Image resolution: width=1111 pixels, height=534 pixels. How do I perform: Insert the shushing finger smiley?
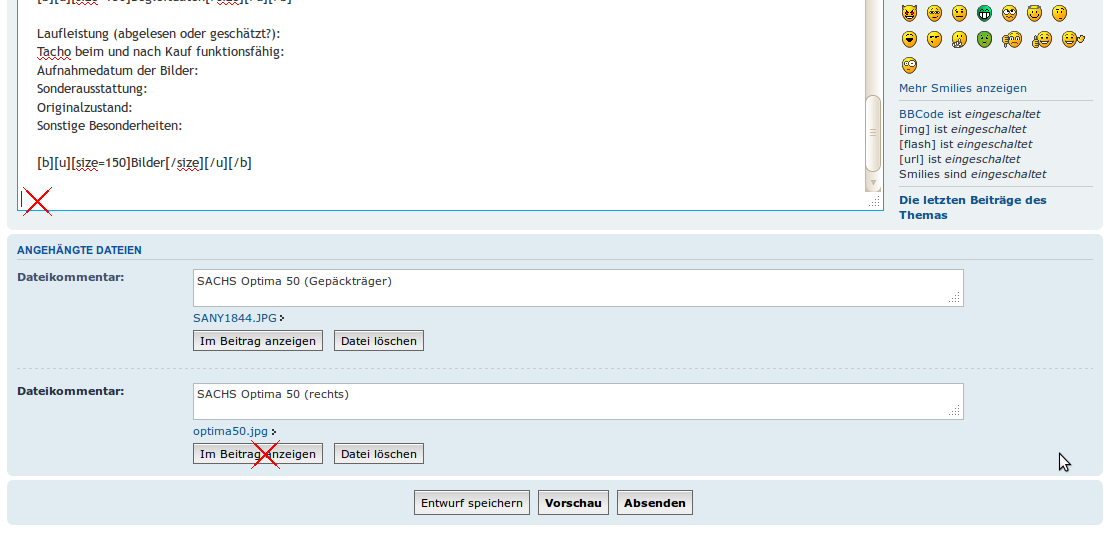coord(959,39)
